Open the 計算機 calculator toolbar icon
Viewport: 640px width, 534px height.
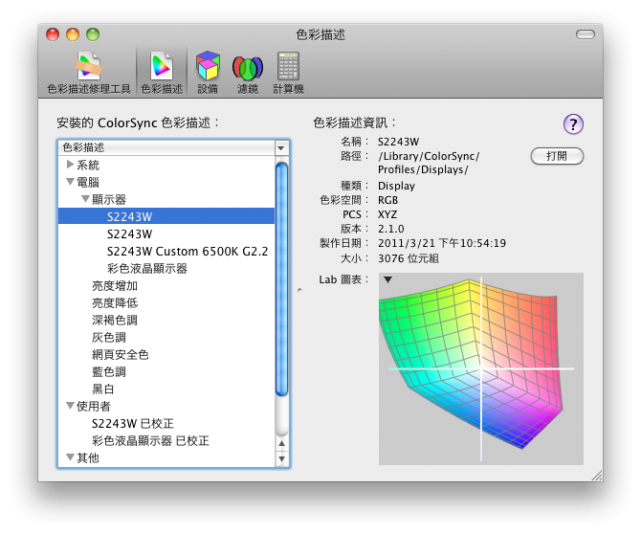(288, 72)
